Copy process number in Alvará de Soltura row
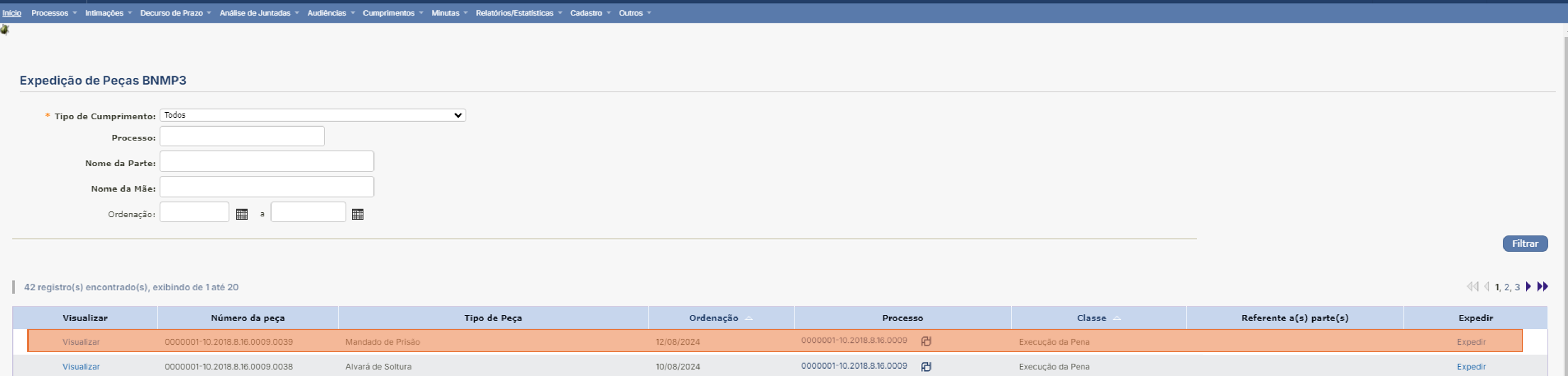 pos(926,366)
